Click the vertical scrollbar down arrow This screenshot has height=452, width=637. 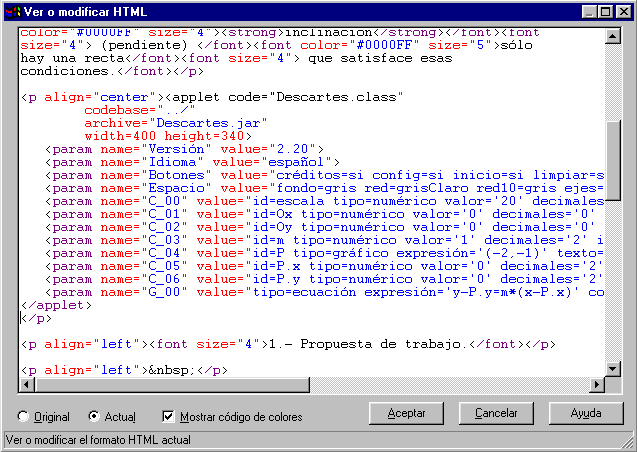613,369
